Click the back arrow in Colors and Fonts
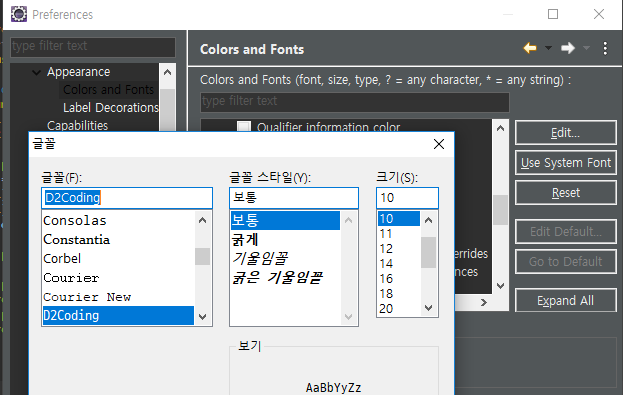 (x=530, y=48)
